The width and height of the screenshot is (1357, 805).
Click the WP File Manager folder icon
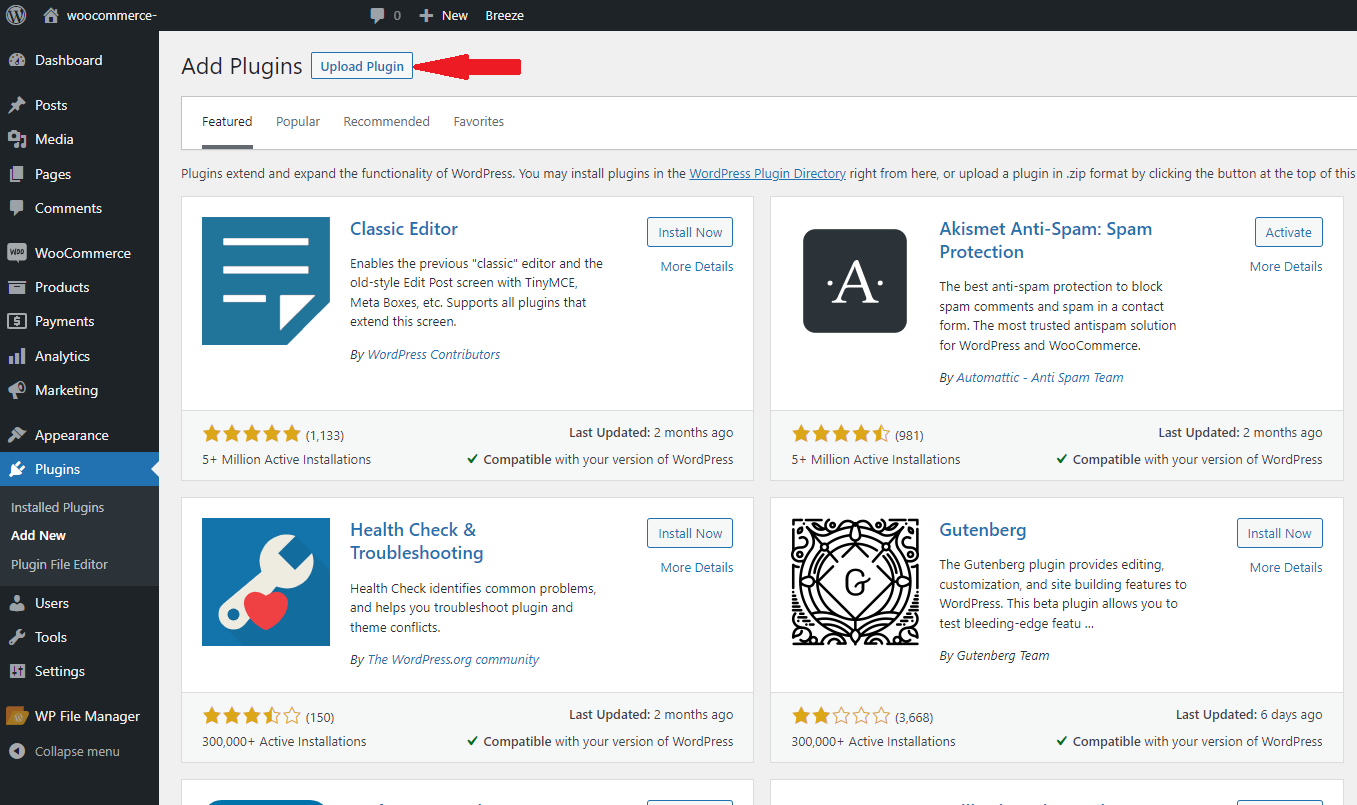click(17, 716)
